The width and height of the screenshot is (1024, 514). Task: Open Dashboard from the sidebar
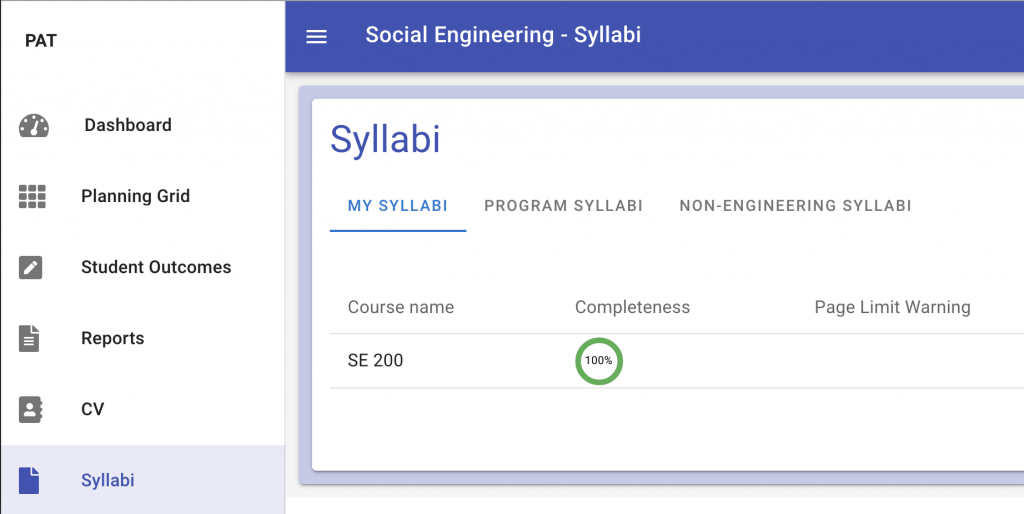[x=127, y=125]
